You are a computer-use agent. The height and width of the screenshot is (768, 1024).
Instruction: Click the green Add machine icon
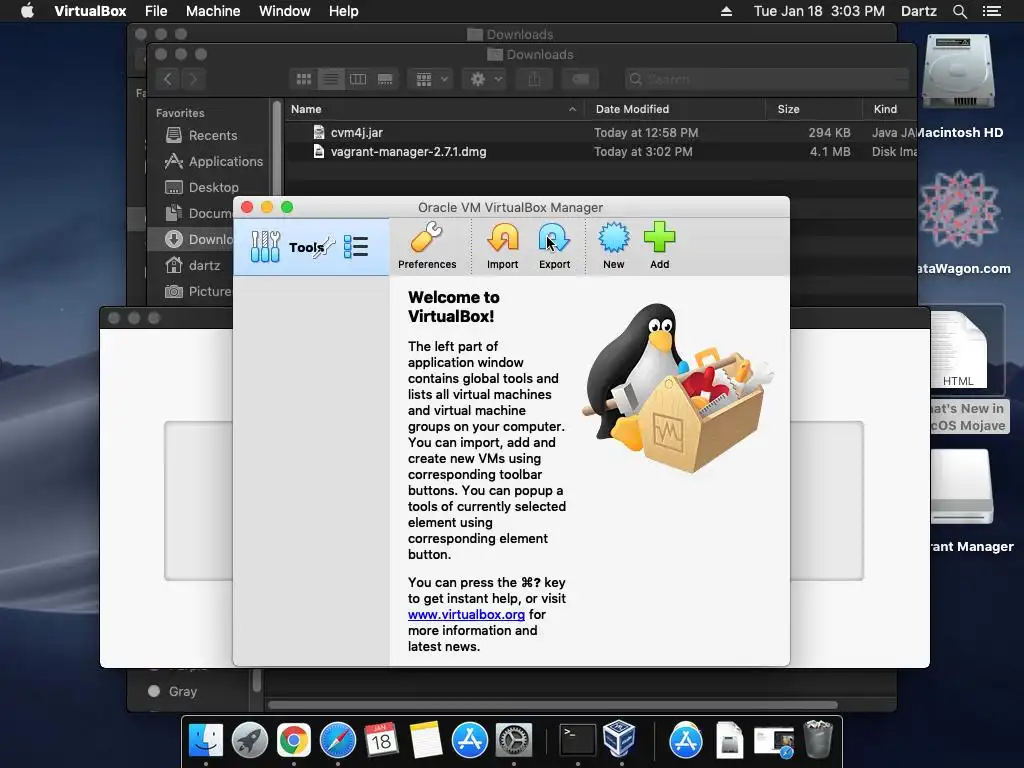(x=660, y=238)
